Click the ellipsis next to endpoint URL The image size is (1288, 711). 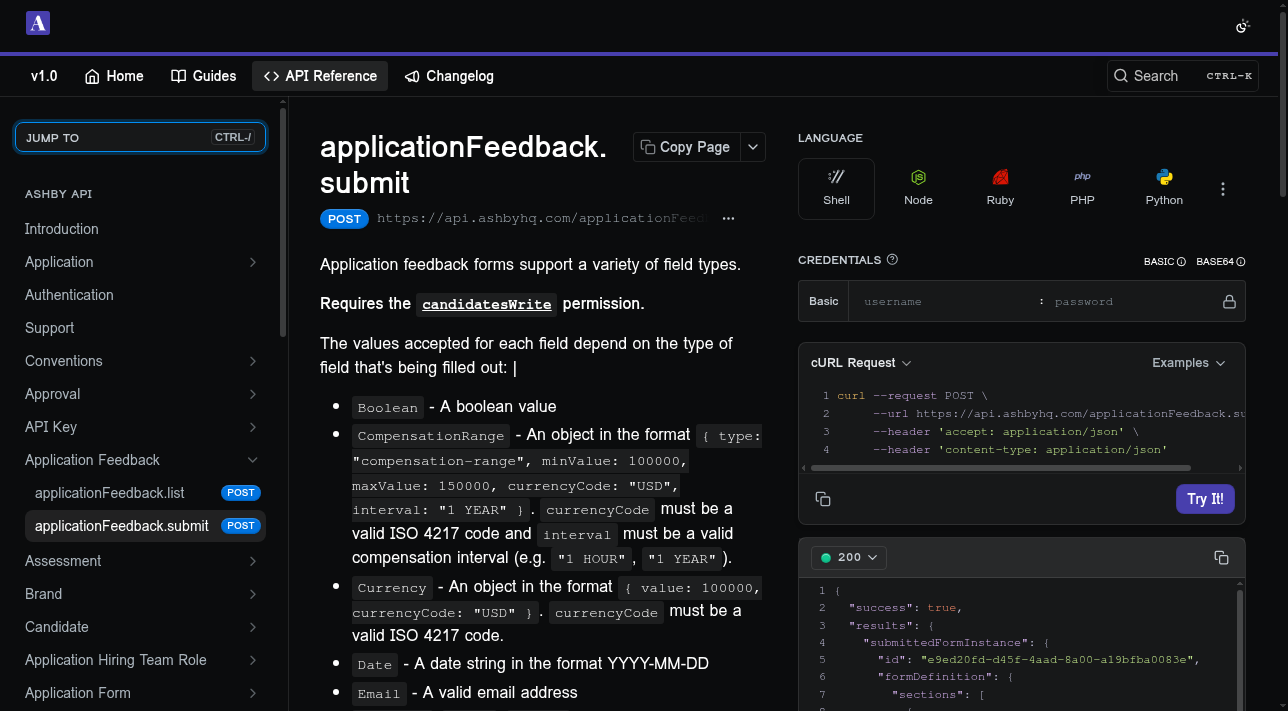click(x=728, y=218)
